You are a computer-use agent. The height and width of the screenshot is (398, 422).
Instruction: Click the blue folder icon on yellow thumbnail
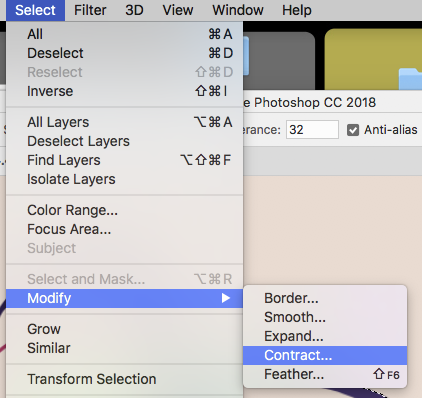[411, 79]
